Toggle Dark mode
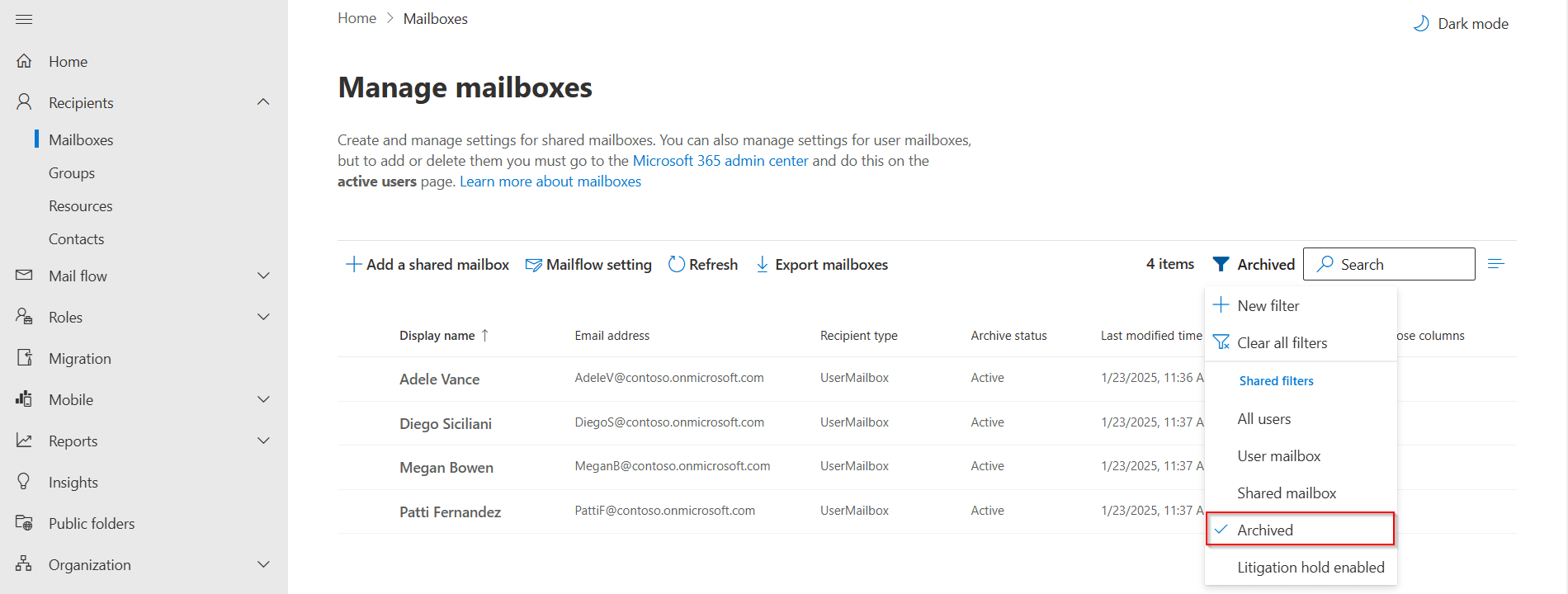 (1460, 23)
